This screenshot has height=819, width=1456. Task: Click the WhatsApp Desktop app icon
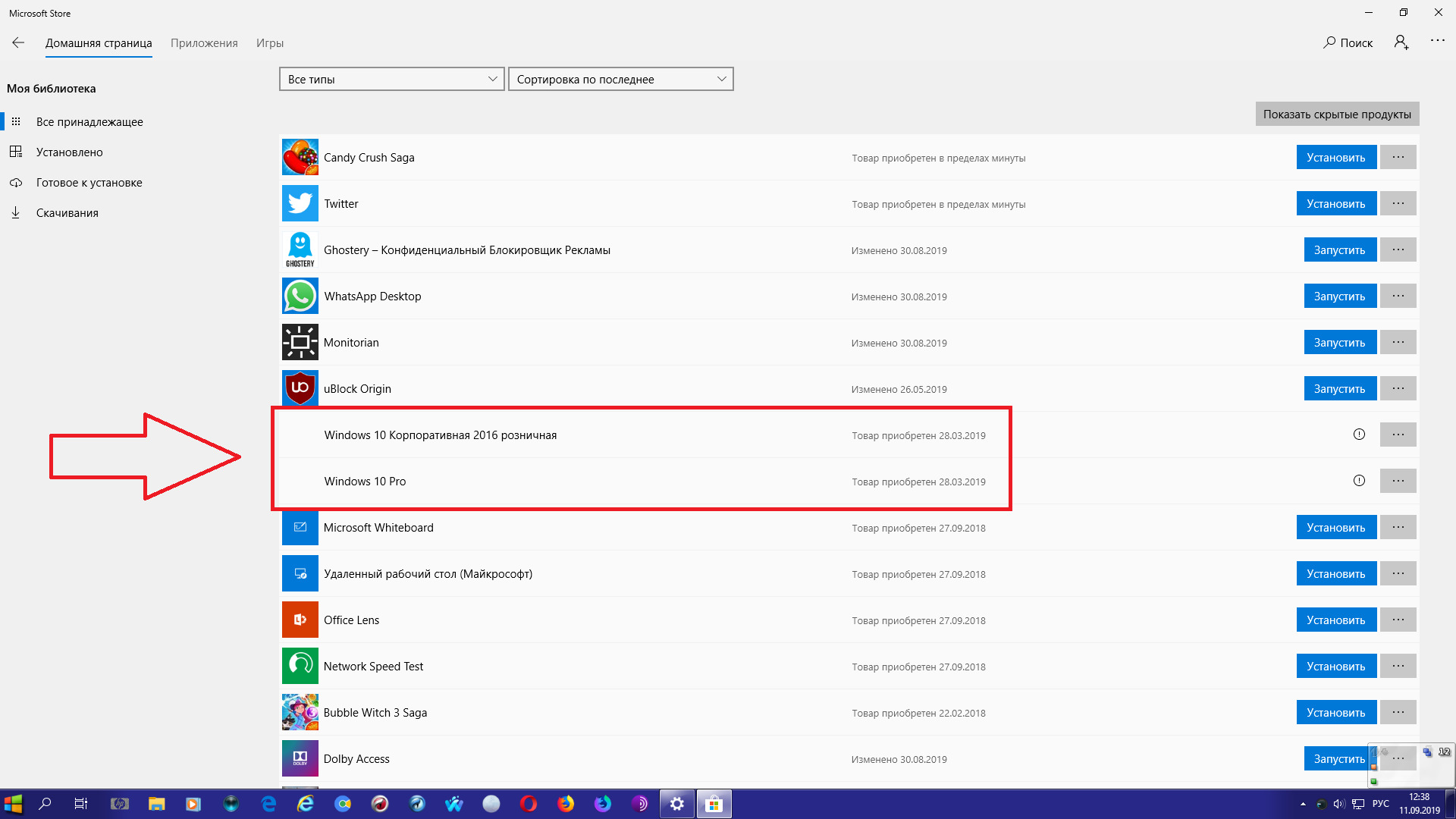click(x=300, y=297)
